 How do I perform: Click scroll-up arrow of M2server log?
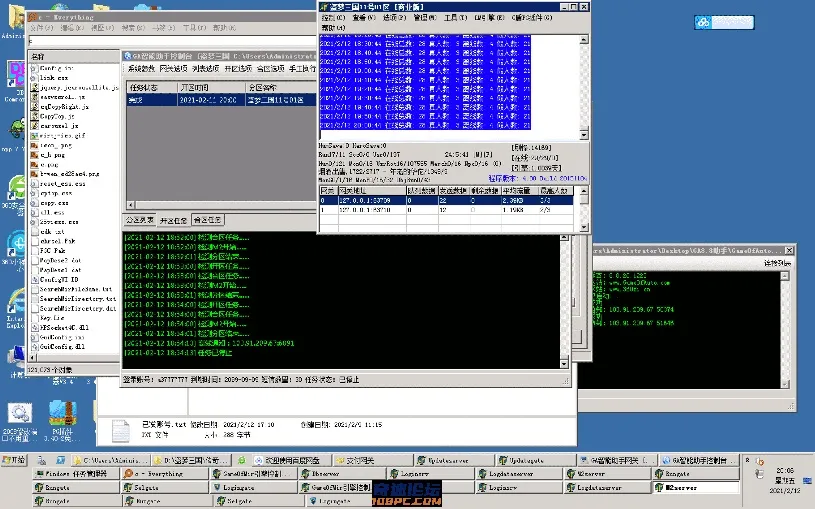[584, 40]
